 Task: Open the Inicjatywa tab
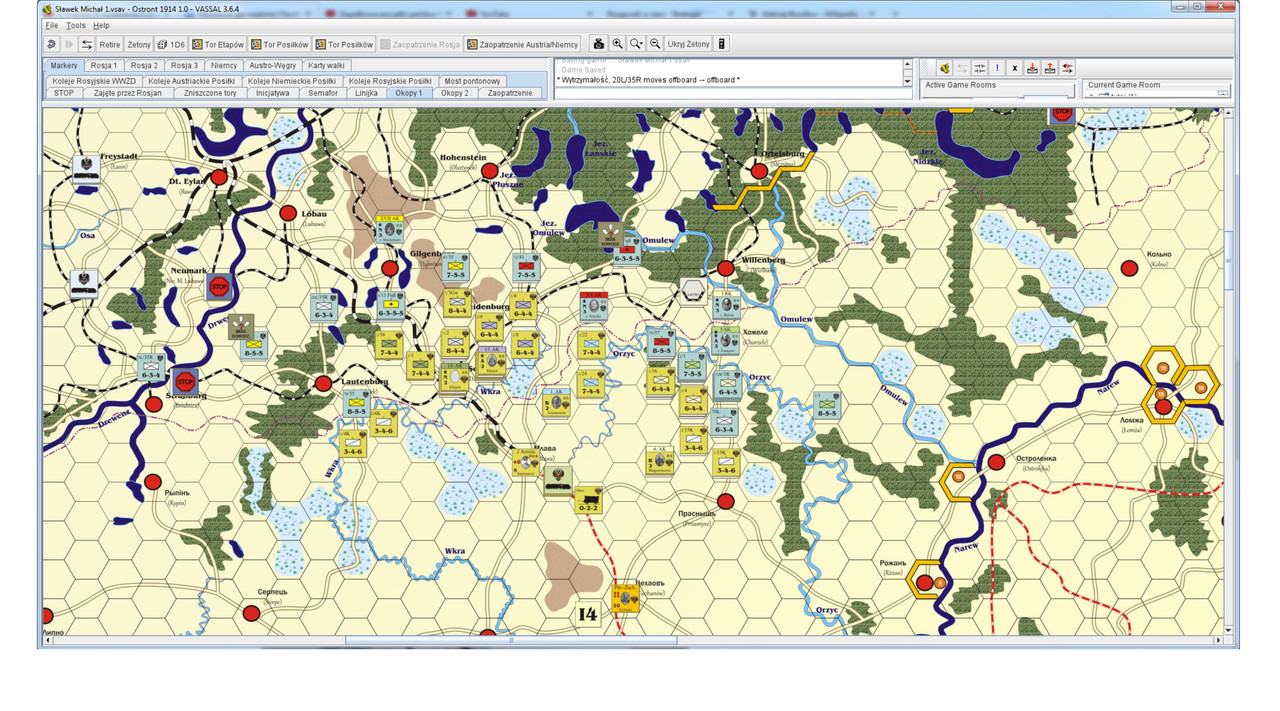[273, 93]
